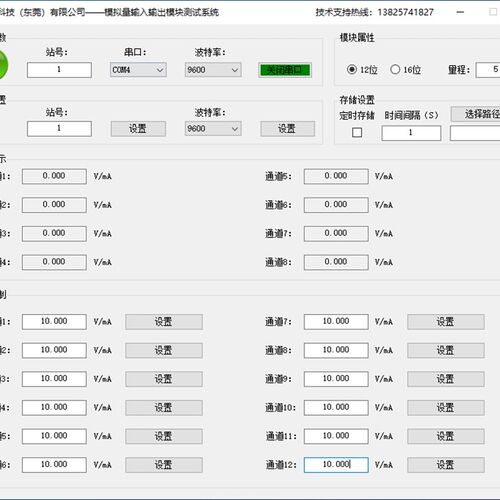Expand the 波特率 dropdown in the settings row
500x500 pixels.
coord(213,129)
